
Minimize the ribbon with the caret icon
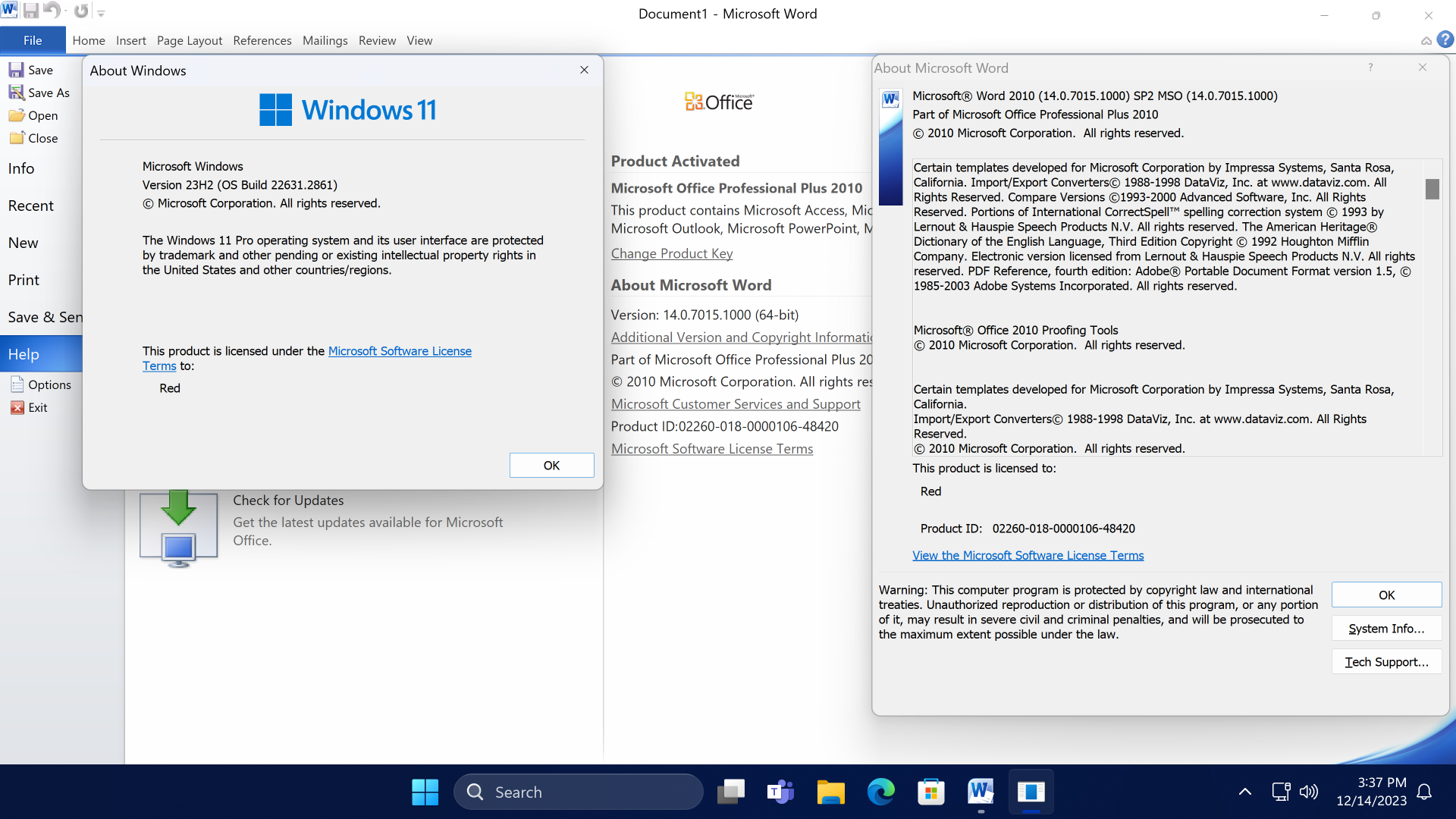click(1426, 41)
